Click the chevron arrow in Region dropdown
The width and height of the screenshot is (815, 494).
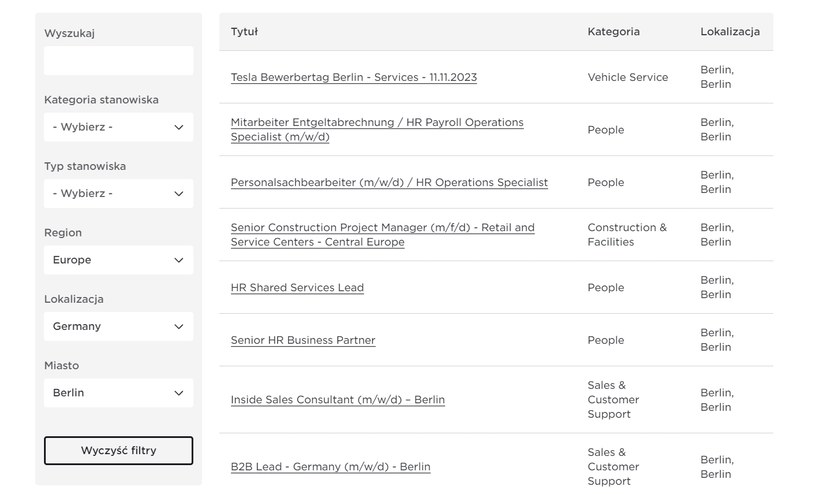coord(179,260)
